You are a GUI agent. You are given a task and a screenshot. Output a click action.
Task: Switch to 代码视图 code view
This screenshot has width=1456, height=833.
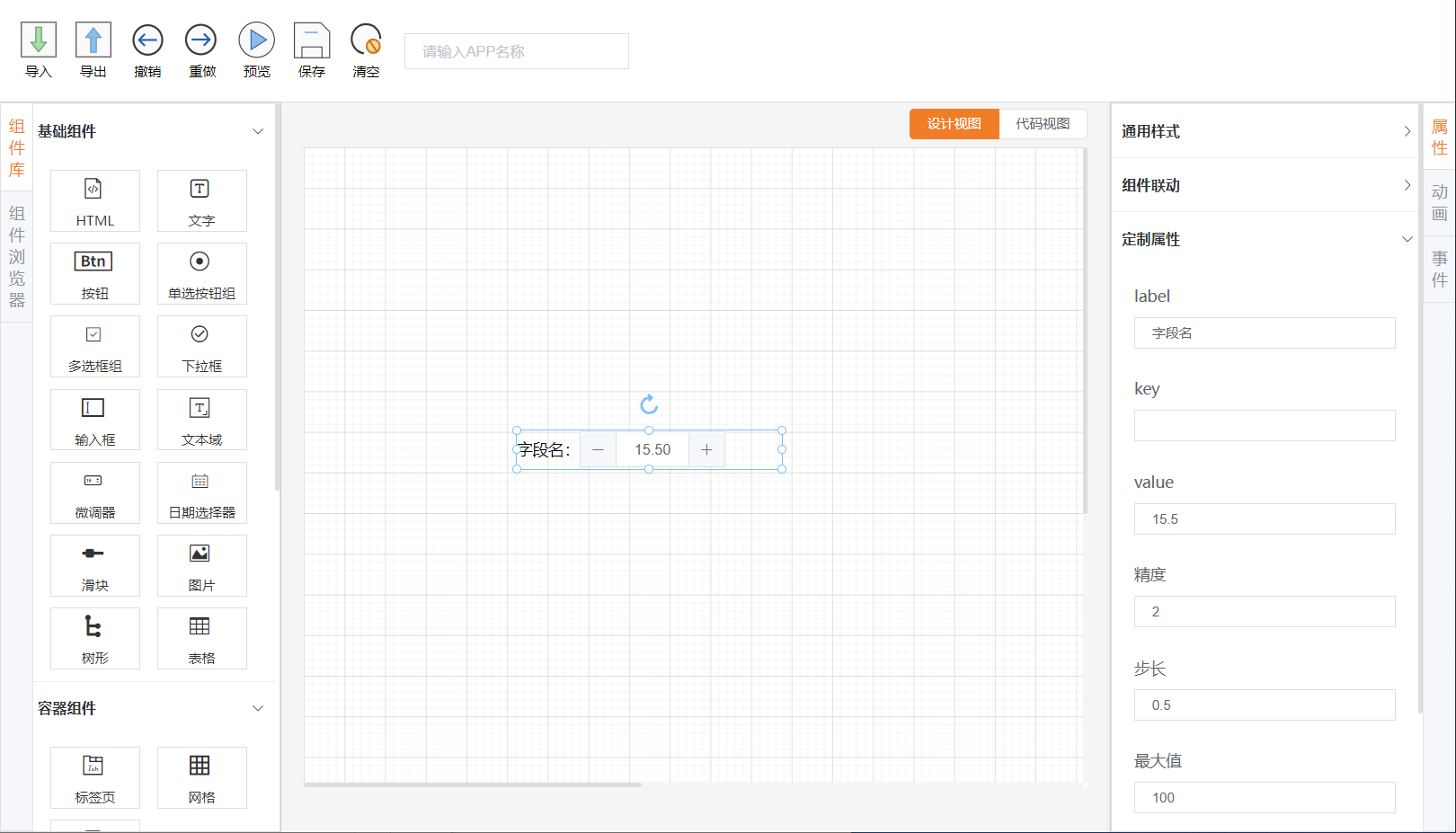point(1043,124)
